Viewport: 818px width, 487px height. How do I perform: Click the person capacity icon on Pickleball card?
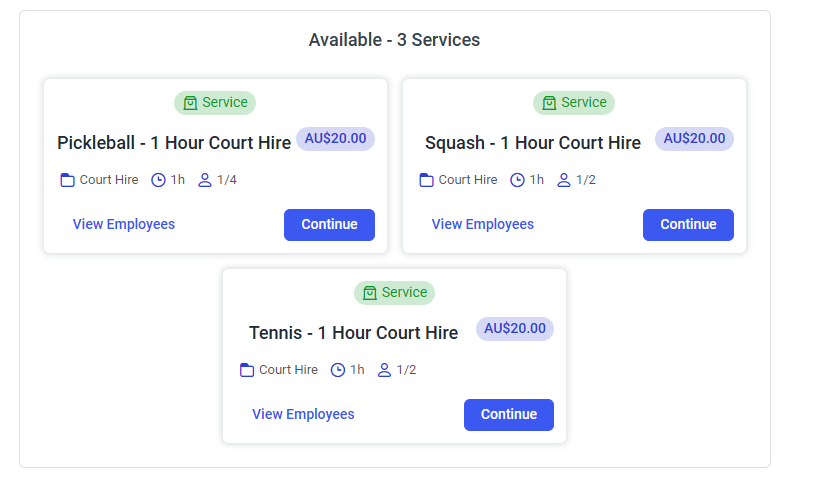(205, 180)
